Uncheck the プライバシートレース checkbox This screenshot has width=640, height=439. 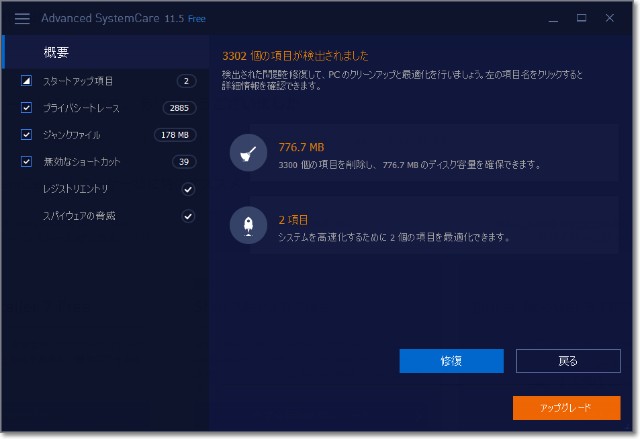(x=27, y=108)
